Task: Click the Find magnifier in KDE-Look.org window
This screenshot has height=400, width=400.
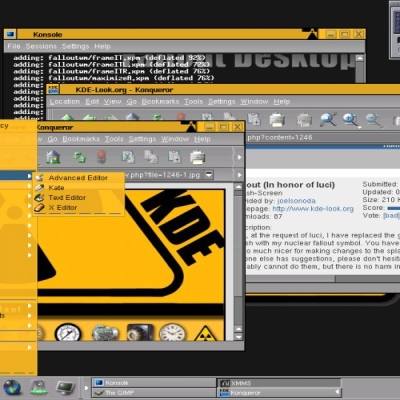Action: pyautogui.click(x=328, y=119)
